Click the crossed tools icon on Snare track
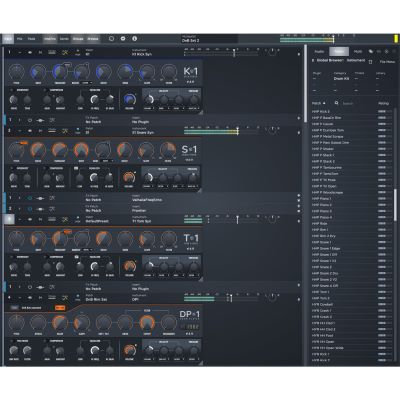This screenshot has width=400, height=400. tap(65, 131)
